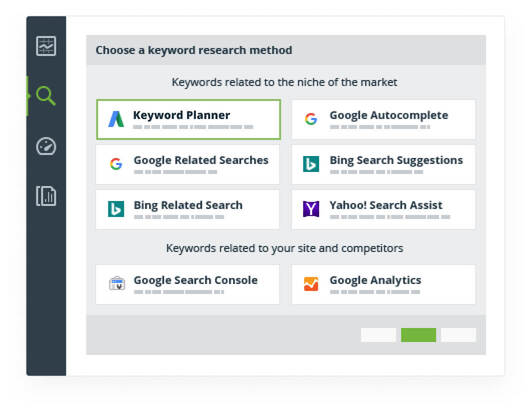Select the keyword research magnifier icon
This screenshot has height=411, width=530.
click(46, 96)
